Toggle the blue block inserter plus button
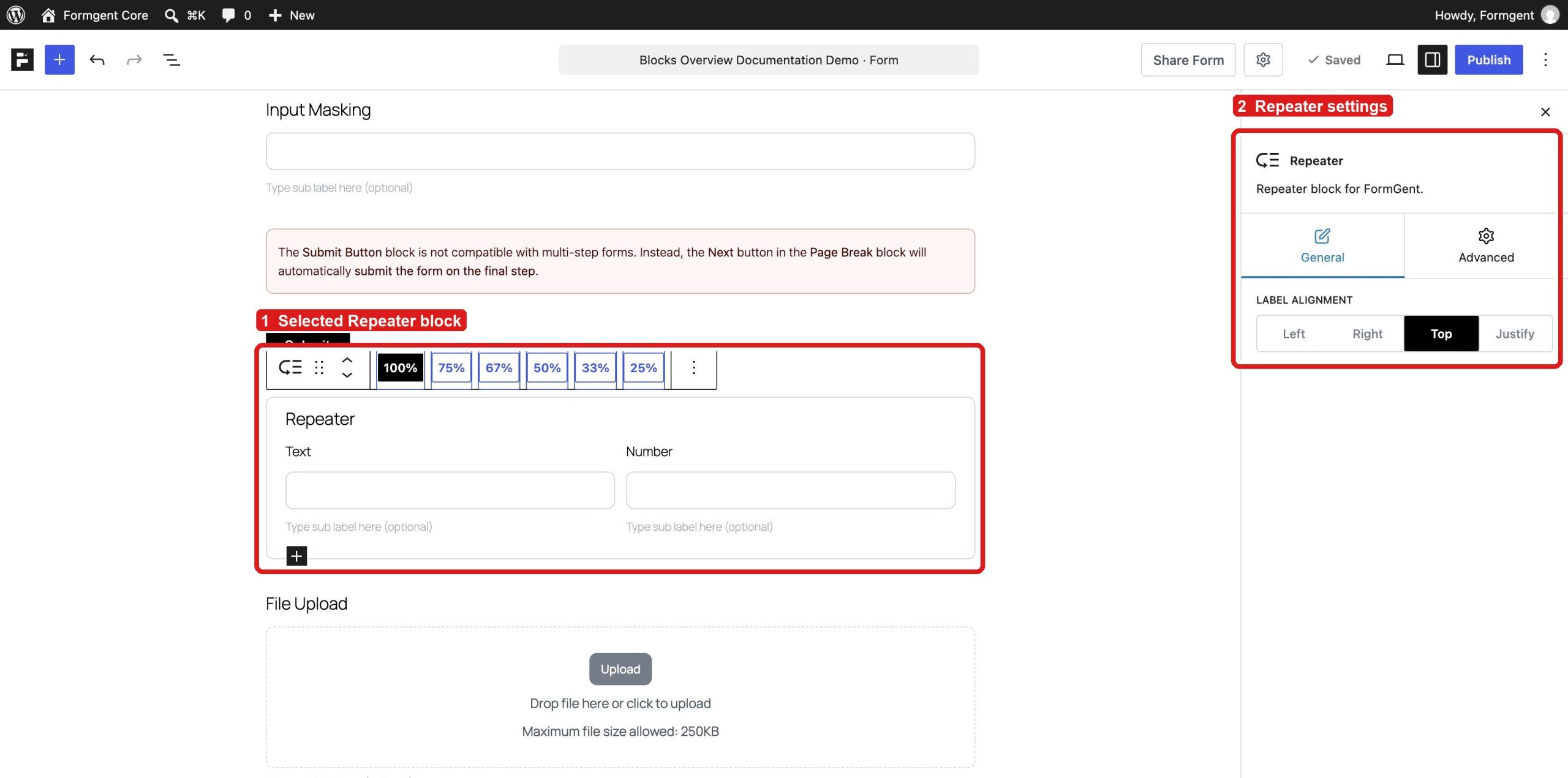The width and height of the screenshot is (1568, 778). click(59, 59)
